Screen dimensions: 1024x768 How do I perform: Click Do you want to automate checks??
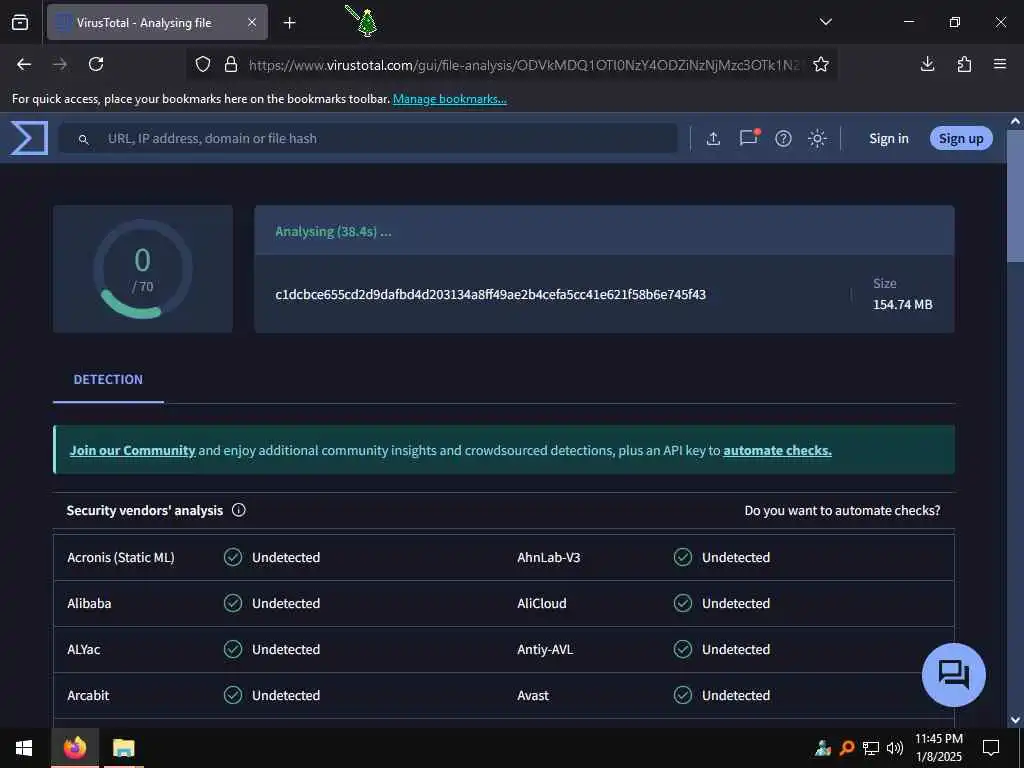pos(842,511)
